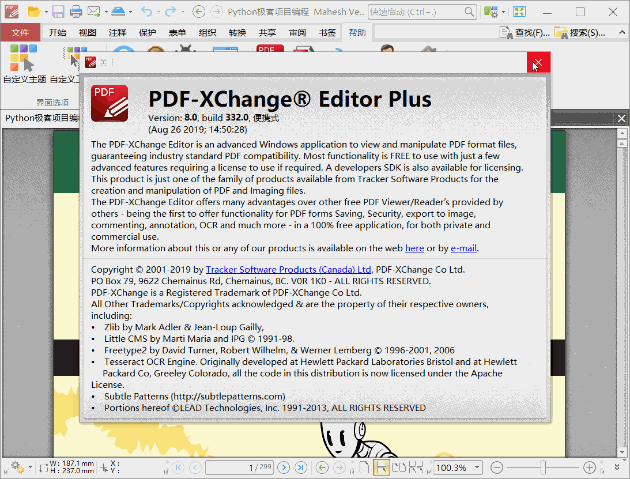Open the Tracker Software Products (Canada) Ltd link

tap(288, 270)
